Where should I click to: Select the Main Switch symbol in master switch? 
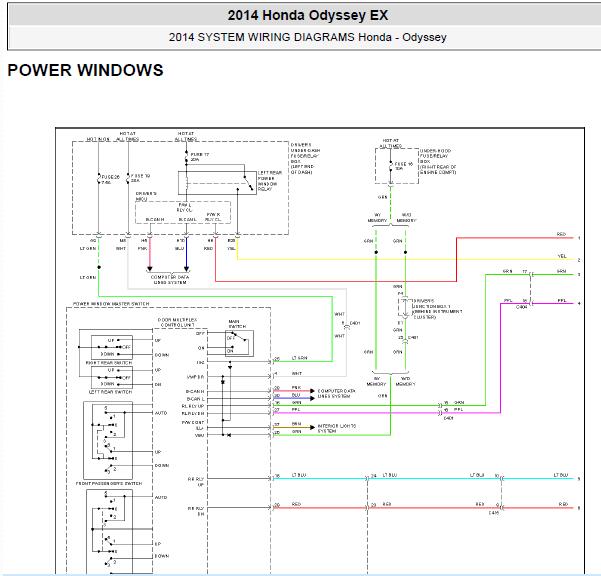tap(239, 343)
